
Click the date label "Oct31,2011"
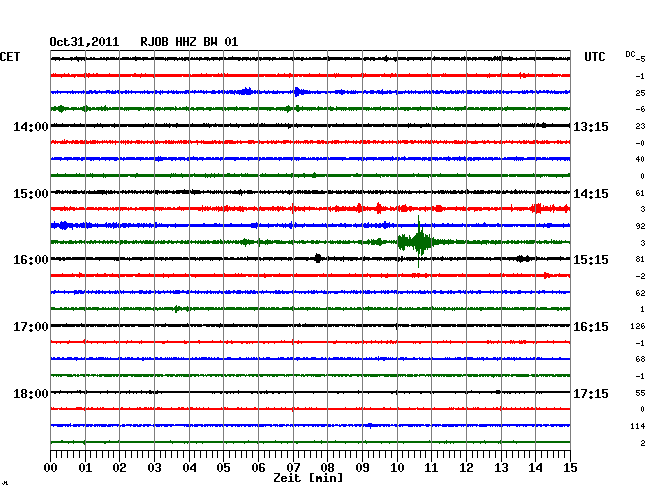coord(84,42)
